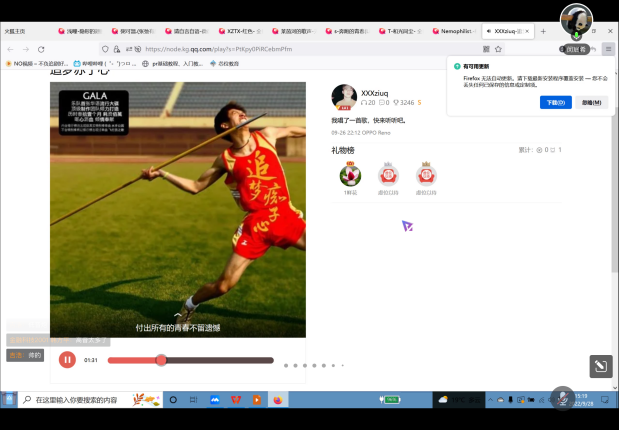Open the Firefox hamburger menu
Image resolution: width=619 pixels, height=430 pixels.
(607, 48)
